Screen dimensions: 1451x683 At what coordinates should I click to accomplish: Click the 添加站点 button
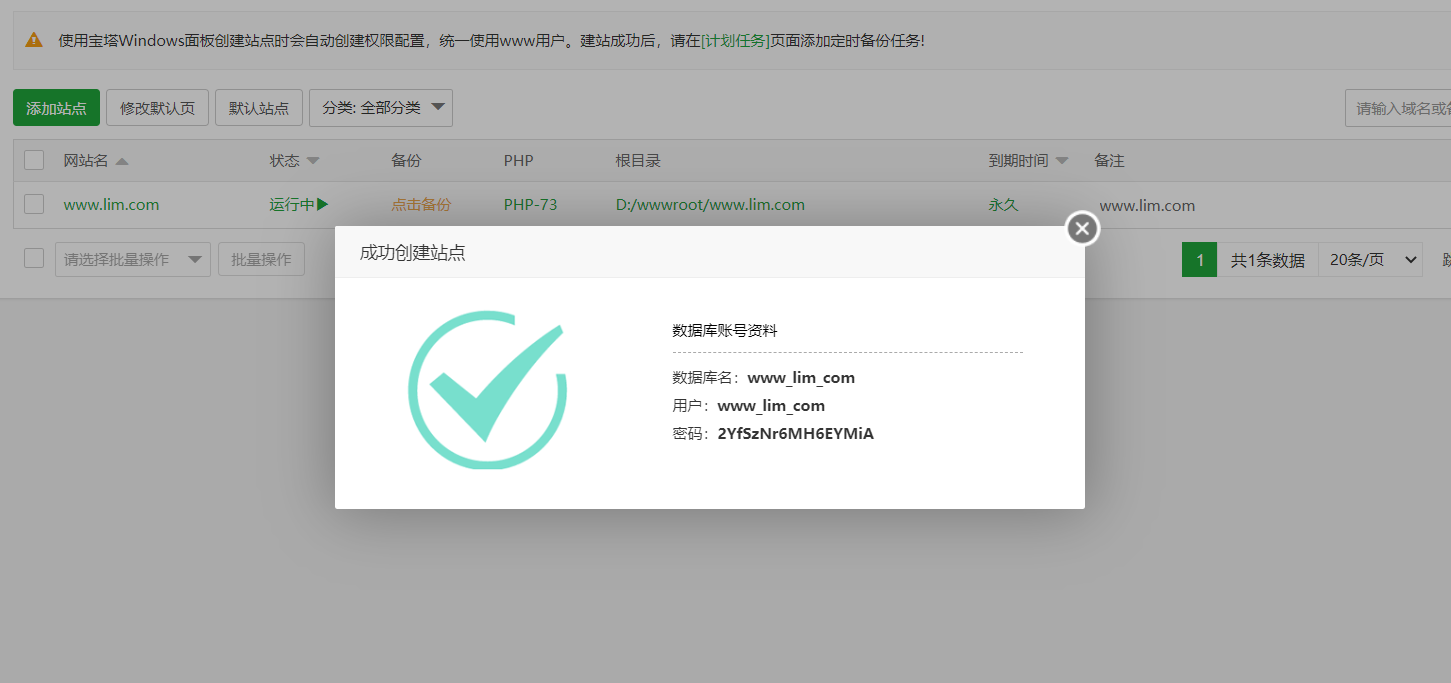(x=56, y=108)
